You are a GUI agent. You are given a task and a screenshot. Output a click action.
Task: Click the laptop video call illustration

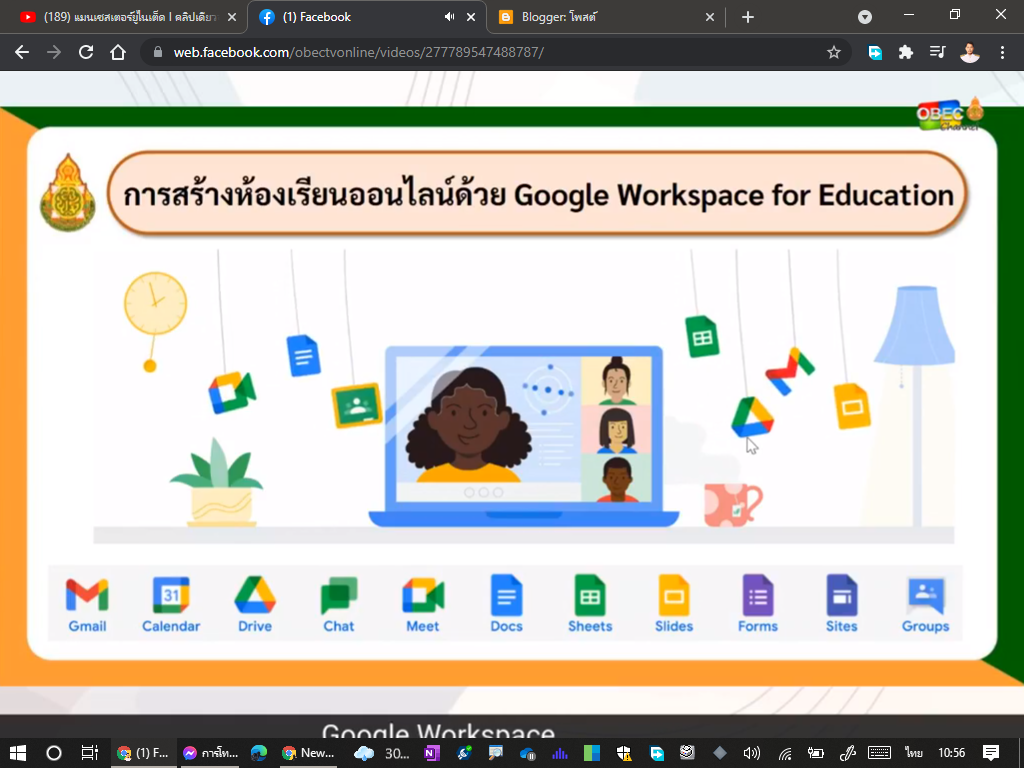(524, 436)
